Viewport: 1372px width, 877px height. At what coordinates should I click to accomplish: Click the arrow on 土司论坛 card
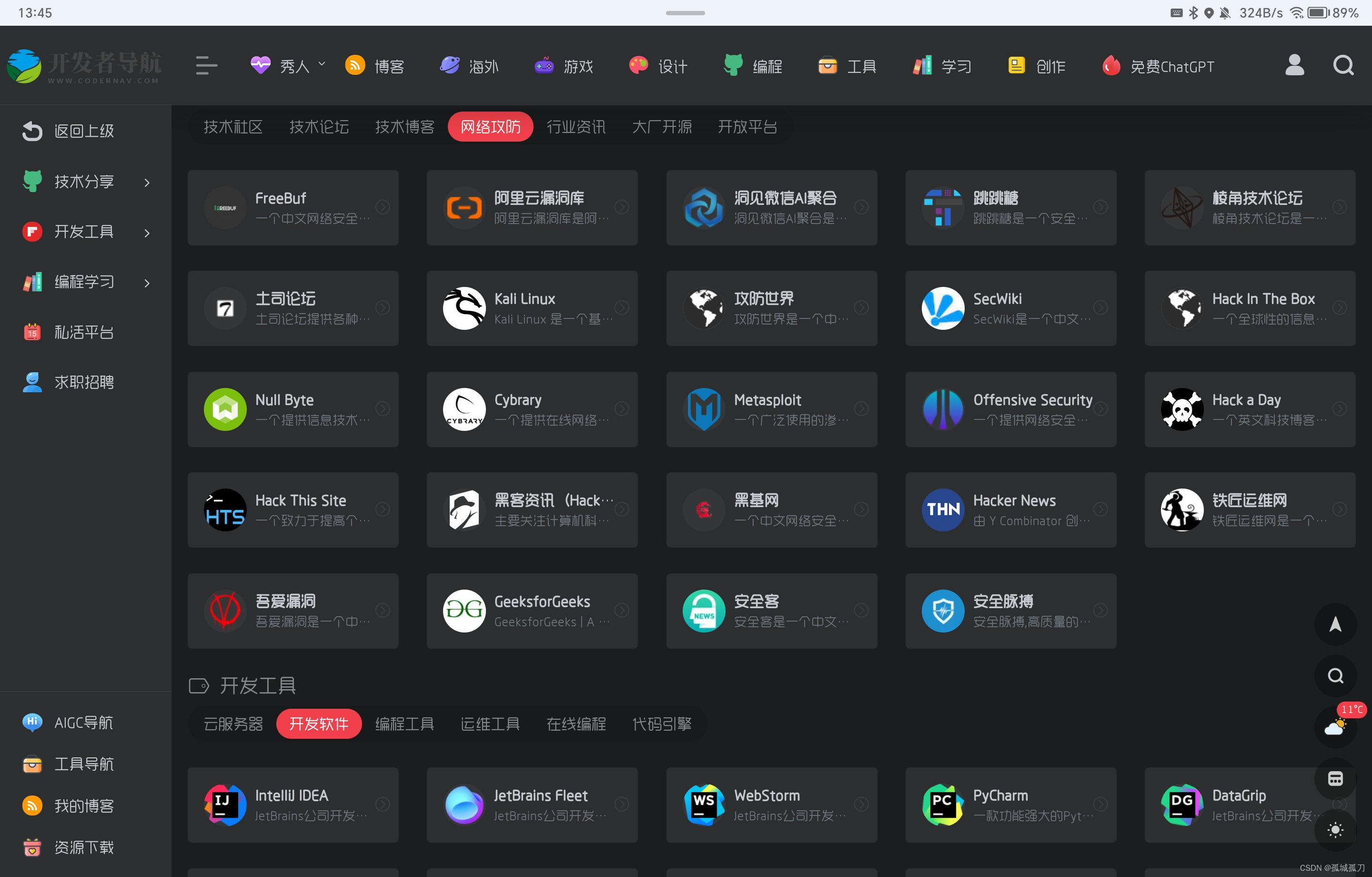coord(383,307)
